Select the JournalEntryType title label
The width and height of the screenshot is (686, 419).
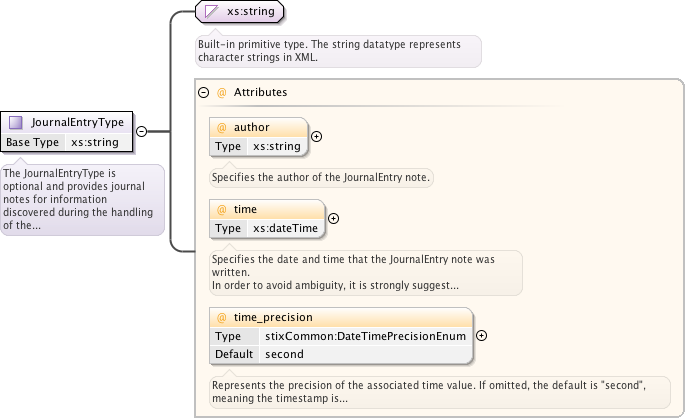coord(78,122)
